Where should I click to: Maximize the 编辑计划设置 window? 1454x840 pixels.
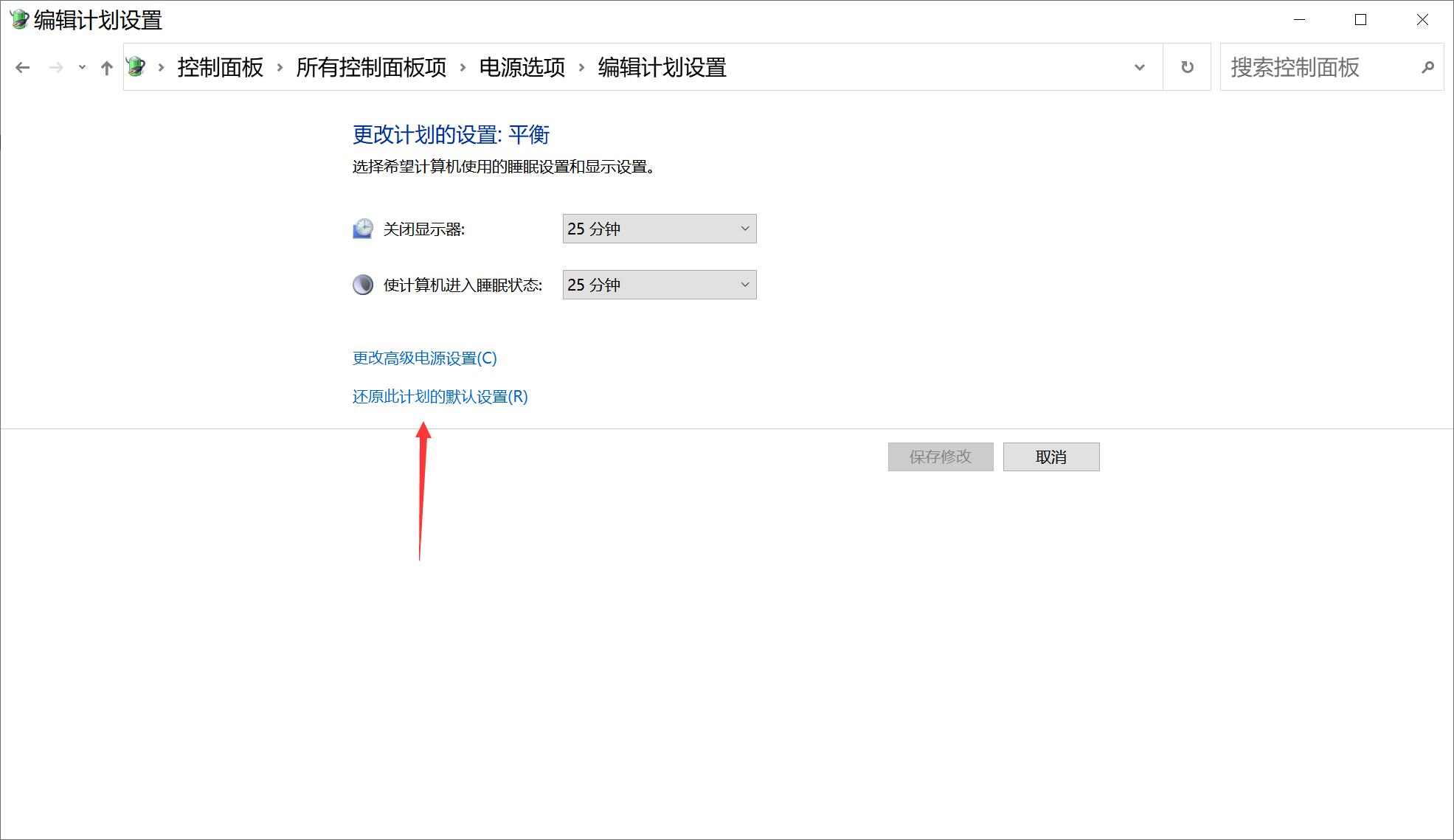click(x=1361, y=20)
